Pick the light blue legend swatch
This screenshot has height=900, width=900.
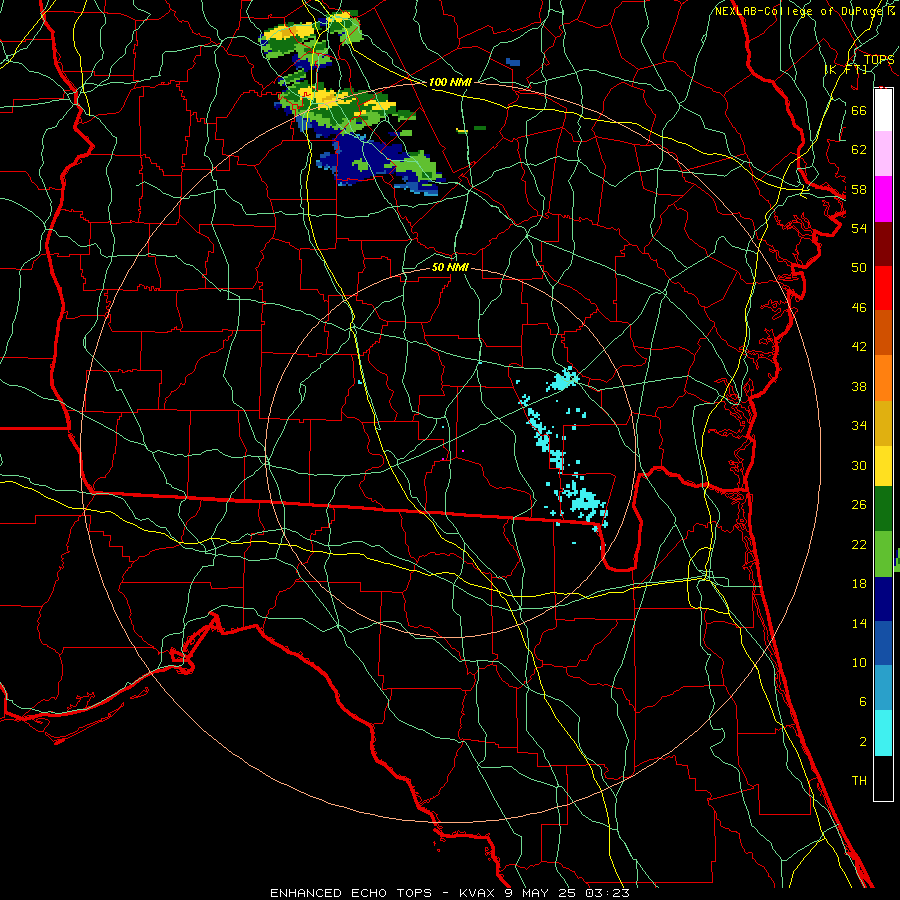(883, 688)
